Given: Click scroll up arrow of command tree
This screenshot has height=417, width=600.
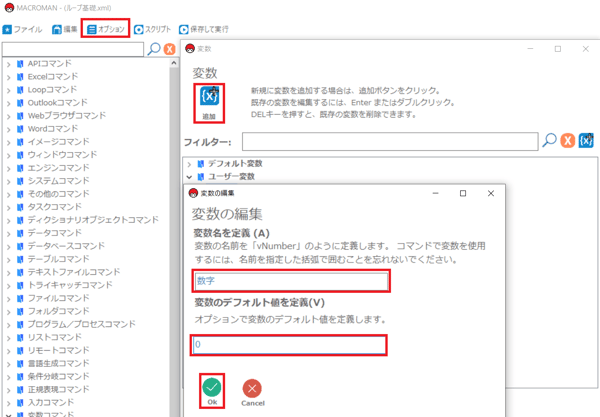Looking at the screenshot, I should pyautogui.click(x=174, y=63).
